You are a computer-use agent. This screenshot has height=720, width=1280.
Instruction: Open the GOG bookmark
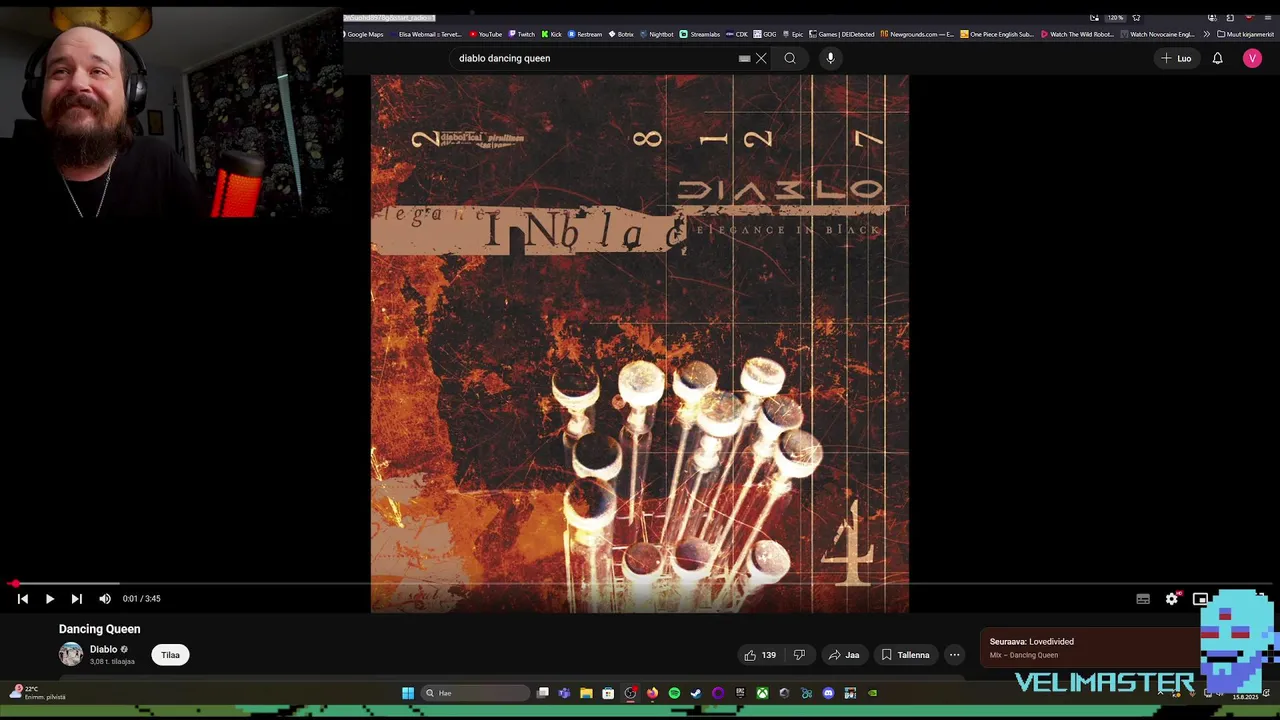pyautogui.click(x=765, y=34)
